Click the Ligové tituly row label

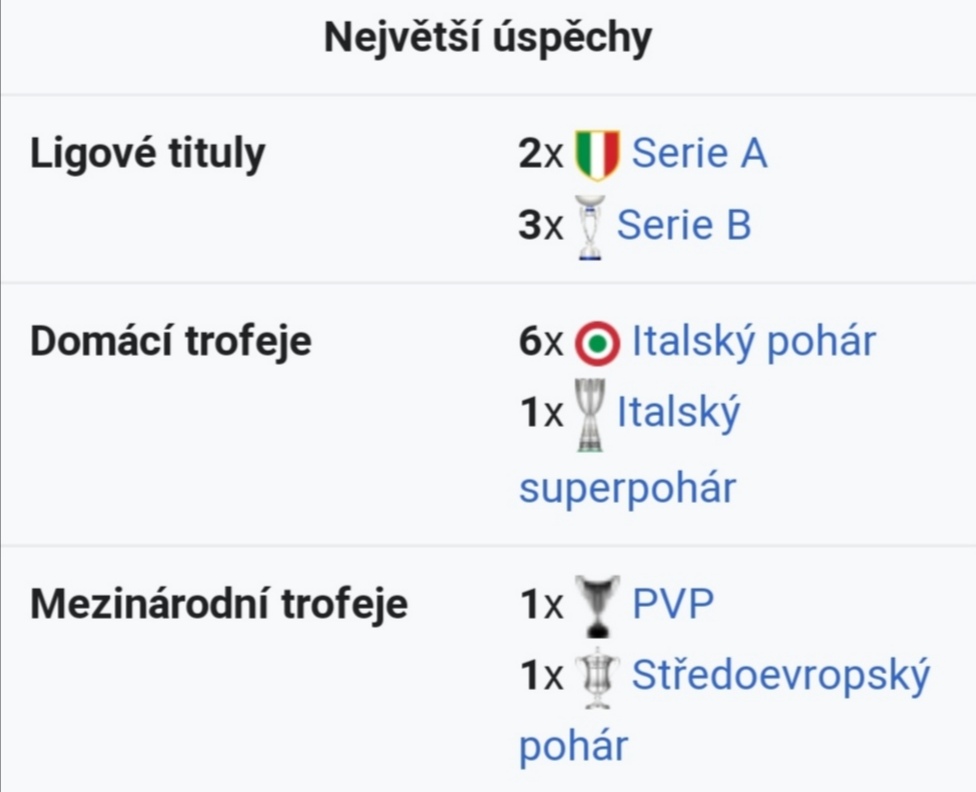coord(148,154)
